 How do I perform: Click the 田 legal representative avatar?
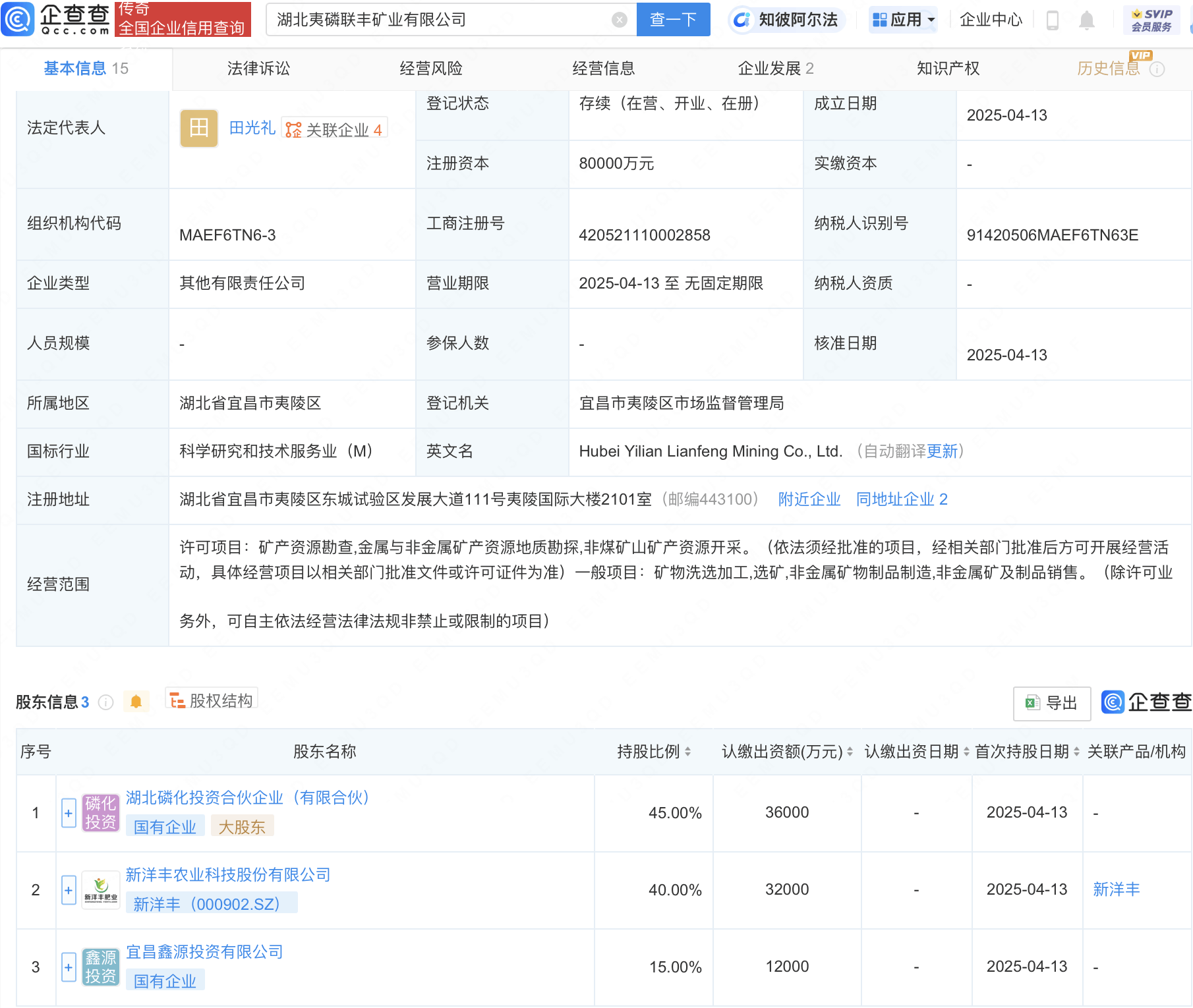199,128
